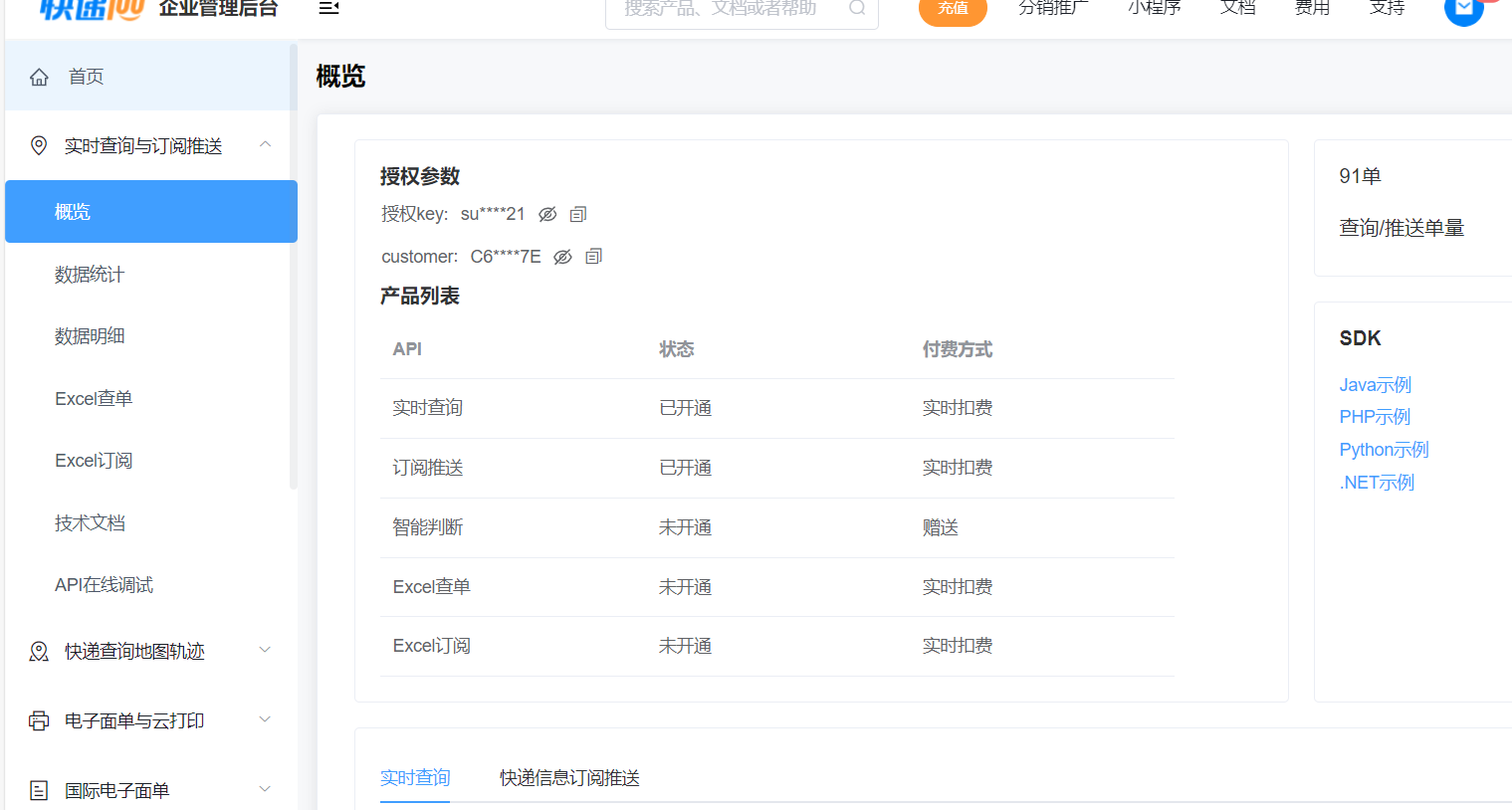Open 数据统计 in the sidebar

point(90,275)
